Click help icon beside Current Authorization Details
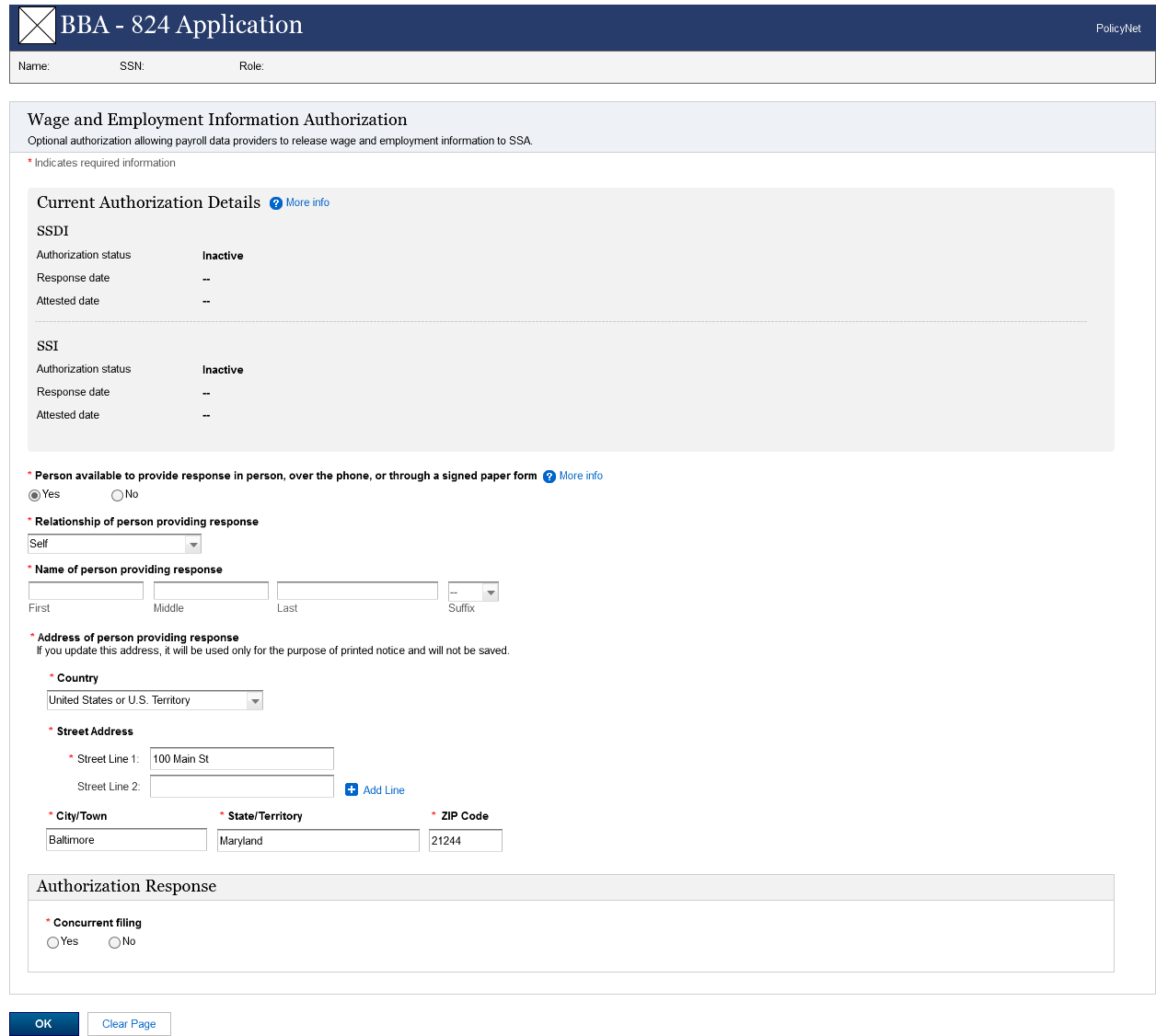 click(x=276, y=203)
